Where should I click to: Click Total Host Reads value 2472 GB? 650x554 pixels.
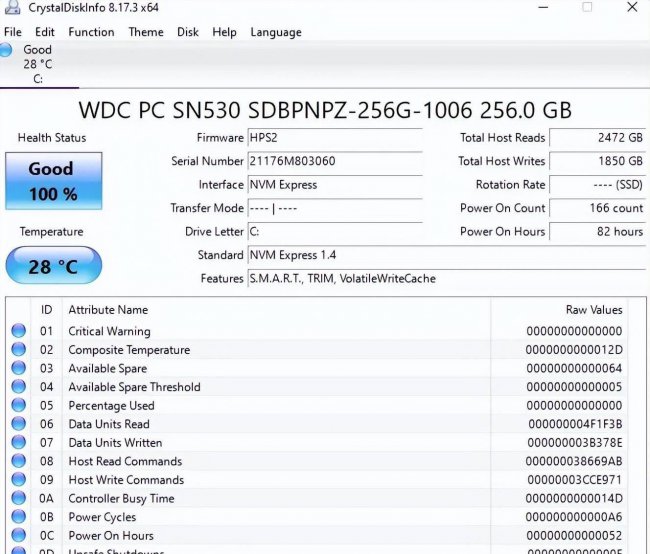click(597, 138)
